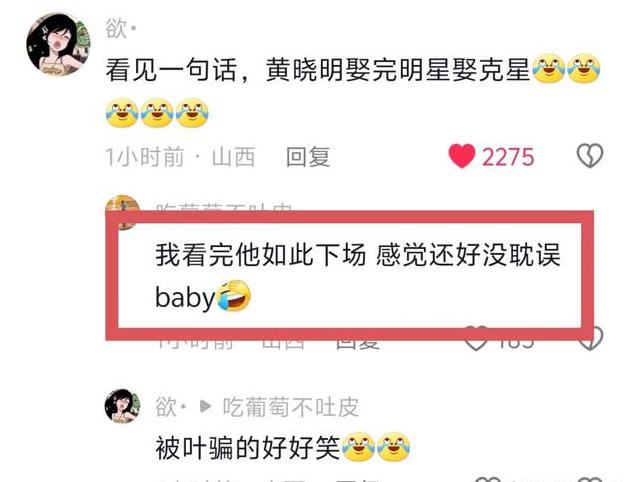
Task: Tap the avatar of the second reply author
Action: (x=122, y=205)
